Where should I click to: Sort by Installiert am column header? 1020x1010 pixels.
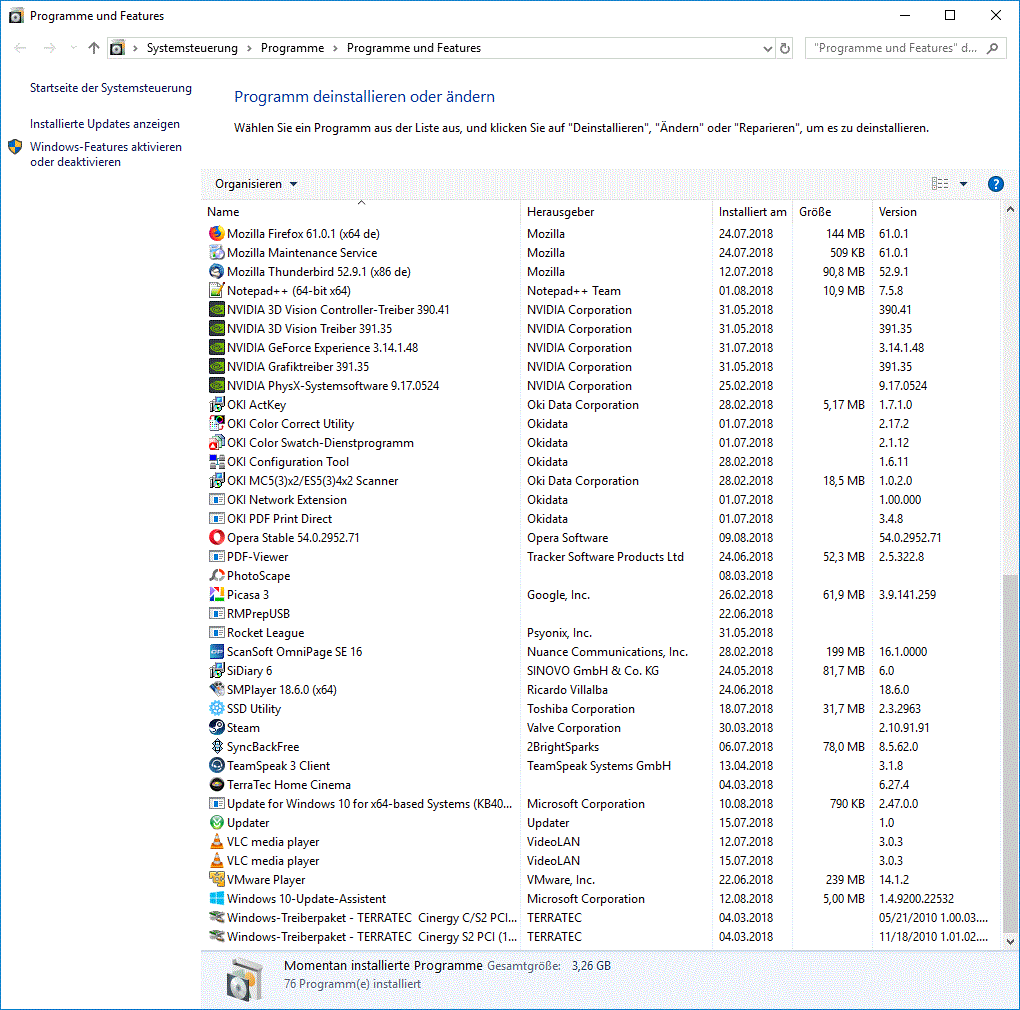pos(752,211)
